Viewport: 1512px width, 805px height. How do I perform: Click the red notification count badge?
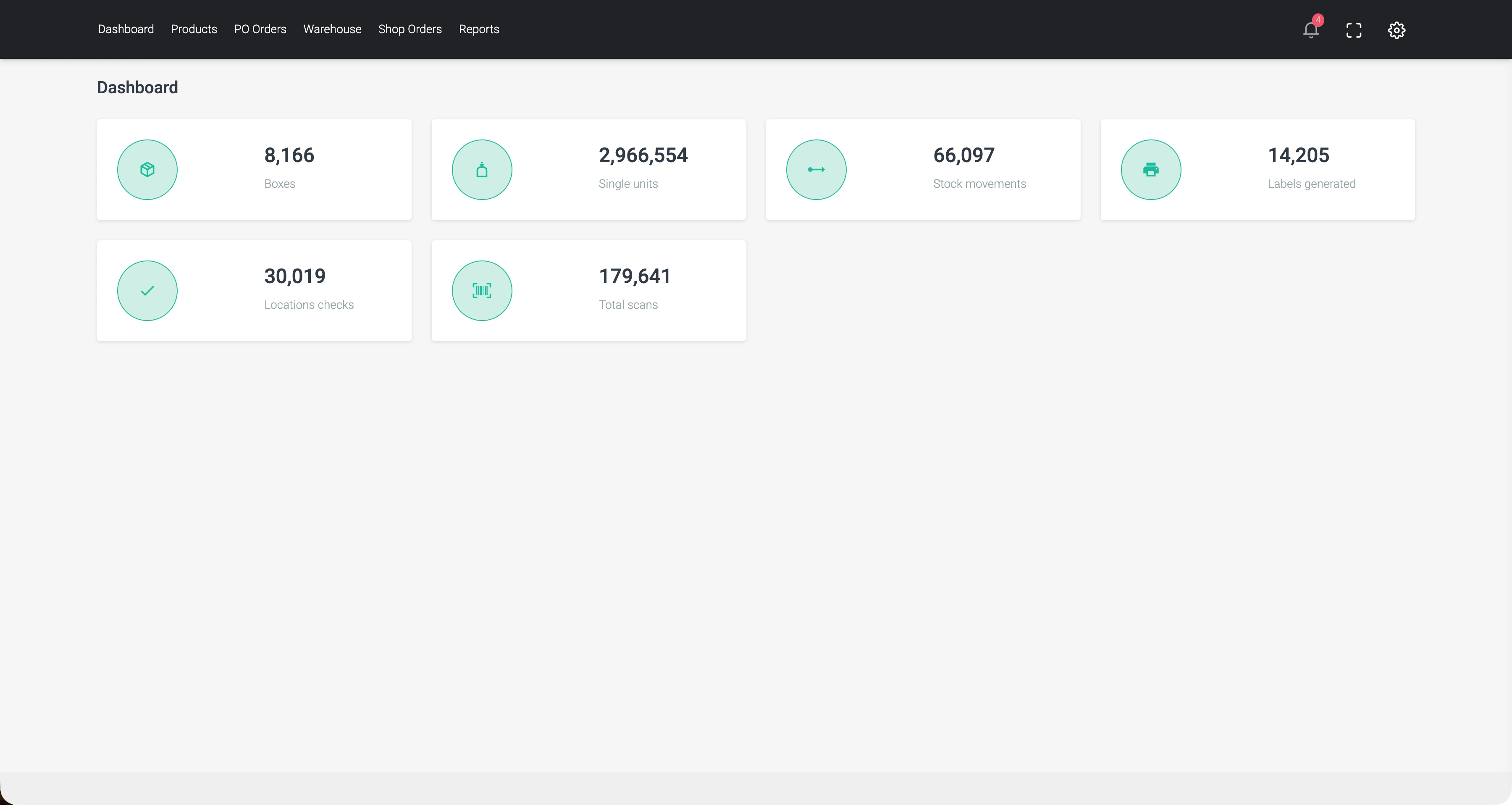tap(1318, 20)
